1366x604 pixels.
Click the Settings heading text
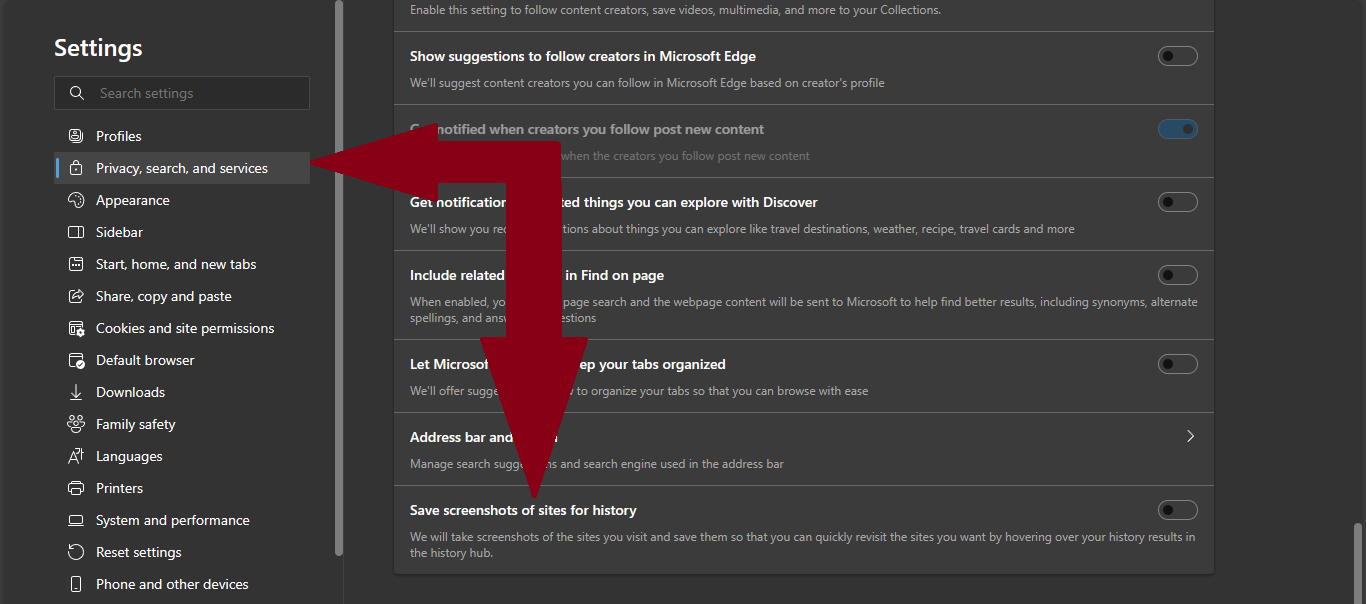pos(98,48)
